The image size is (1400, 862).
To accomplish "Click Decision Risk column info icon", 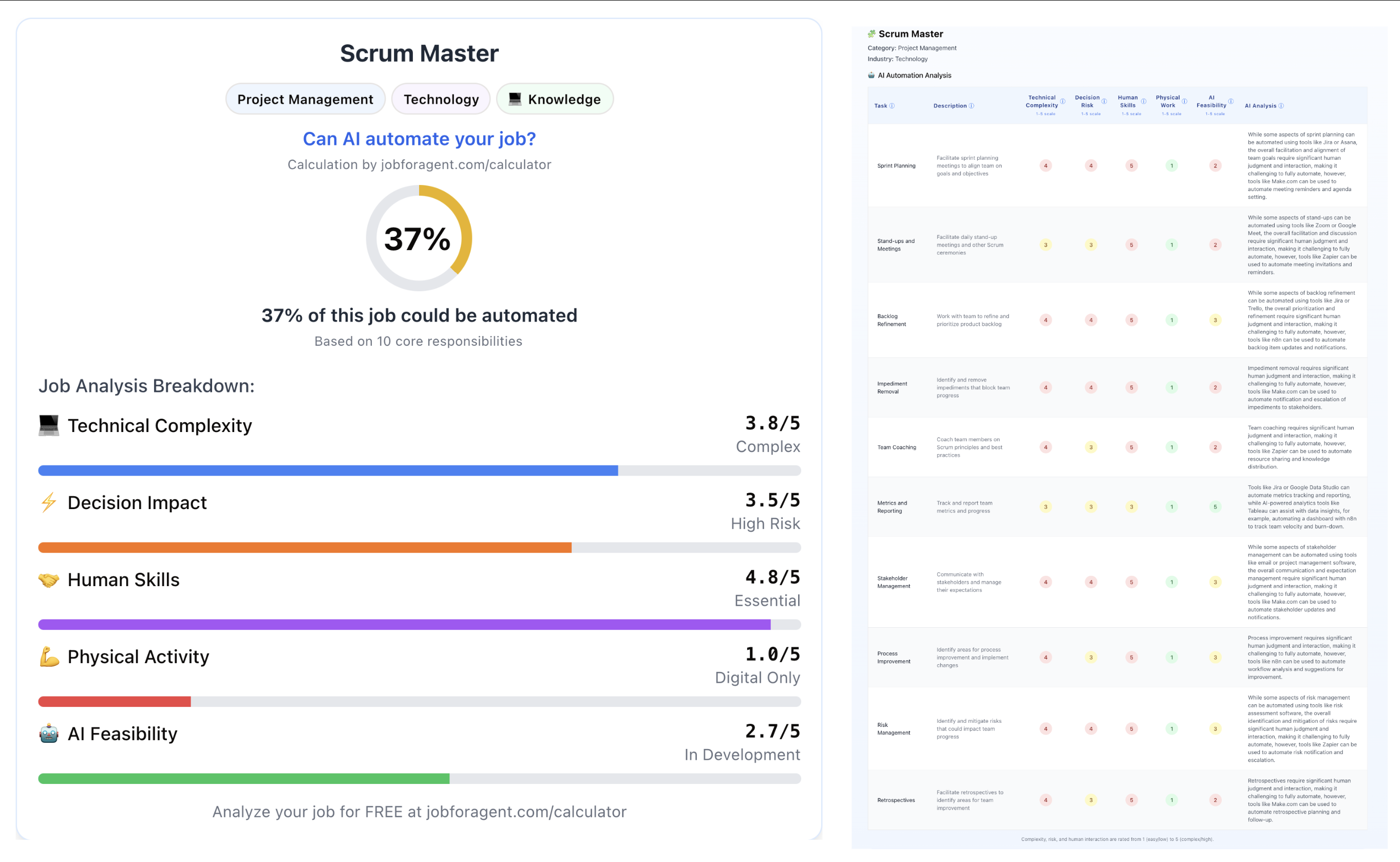I will (1104, 102).
